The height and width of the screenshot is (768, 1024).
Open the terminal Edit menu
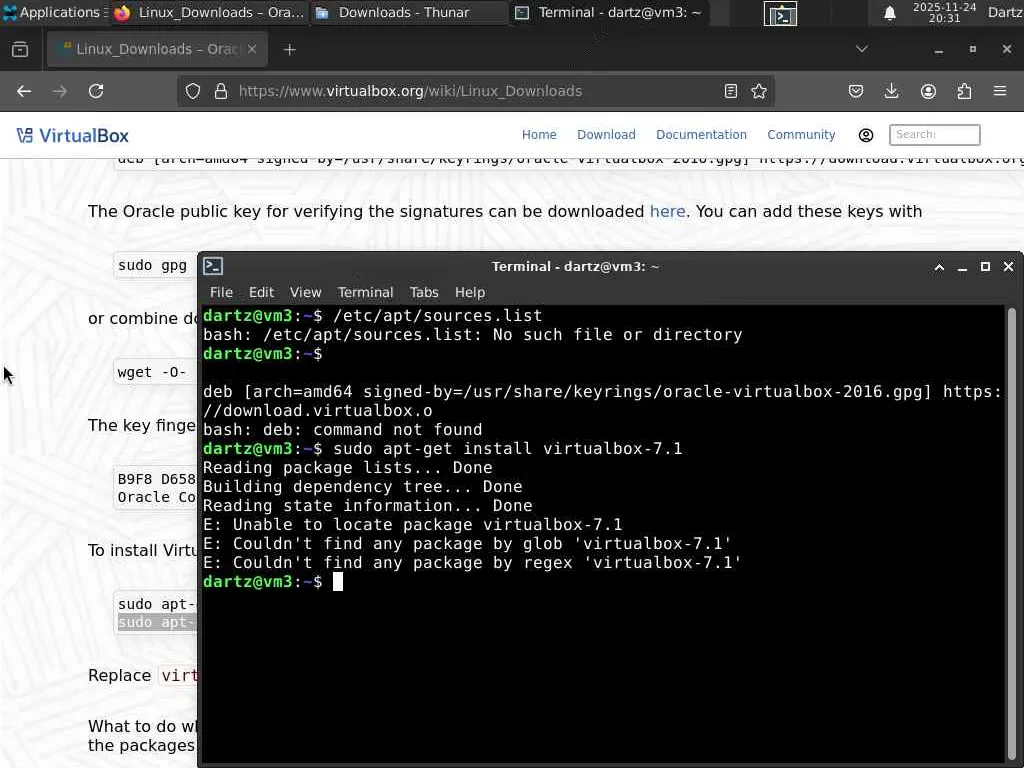[x=261, y=293]
